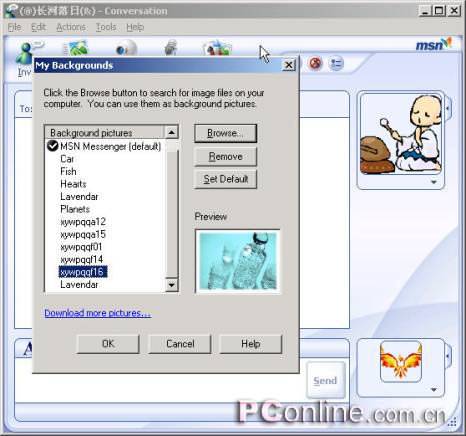Expand my phoenix display picture dropdown arrow
The width and height of the screenshot is (466, 436).
[x=434, y=389]
